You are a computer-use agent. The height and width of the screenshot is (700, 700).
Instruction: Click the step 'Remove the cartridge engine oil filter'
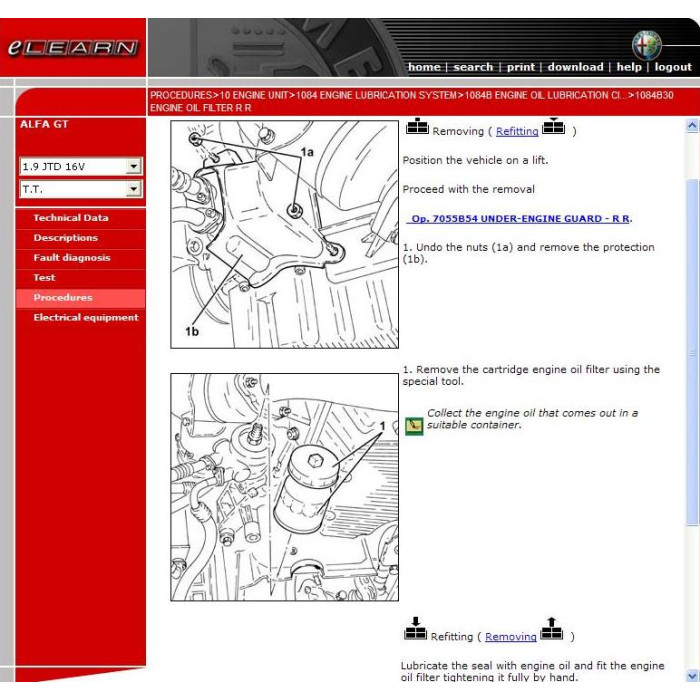pos(531,375)
